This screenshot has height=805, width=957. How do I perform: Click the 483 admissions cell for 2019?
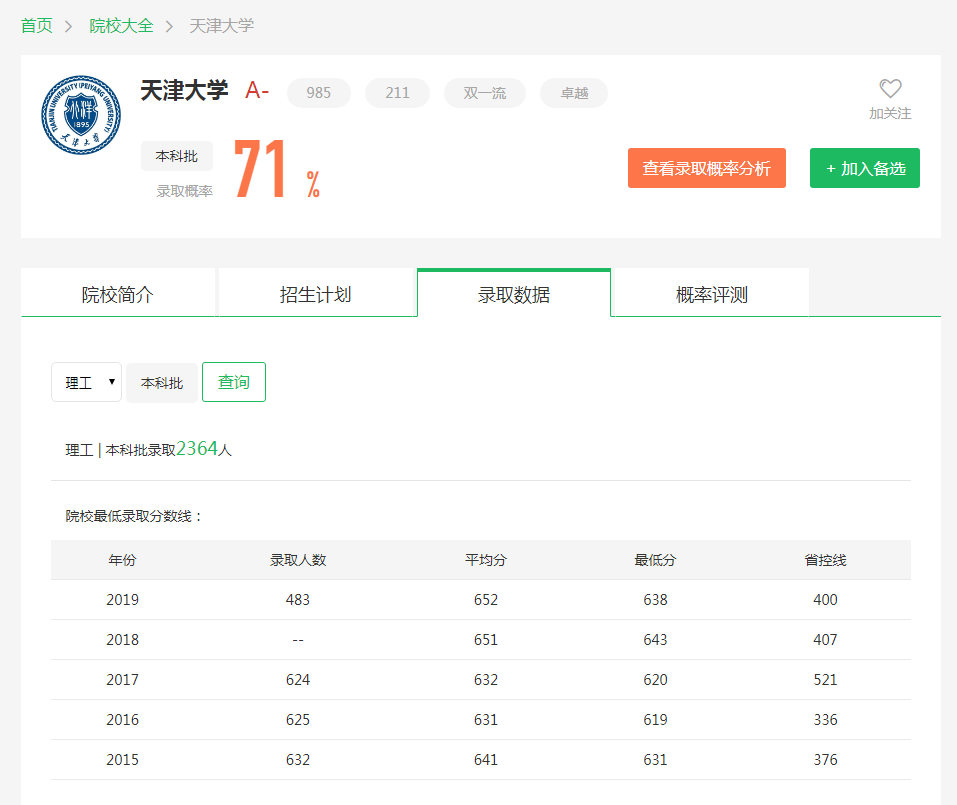point(298,599)
